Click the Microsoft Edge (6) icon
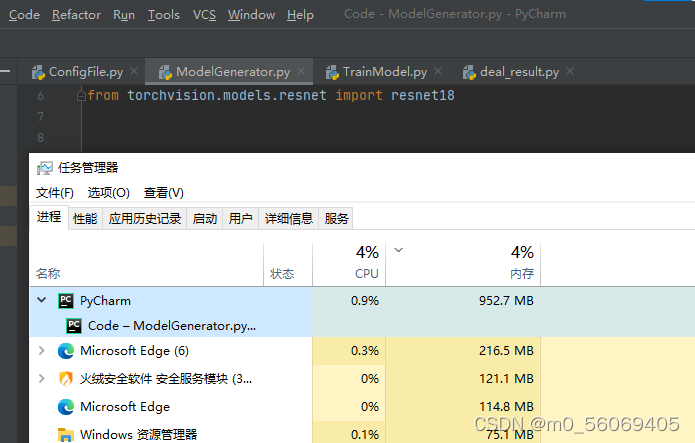 66,351
